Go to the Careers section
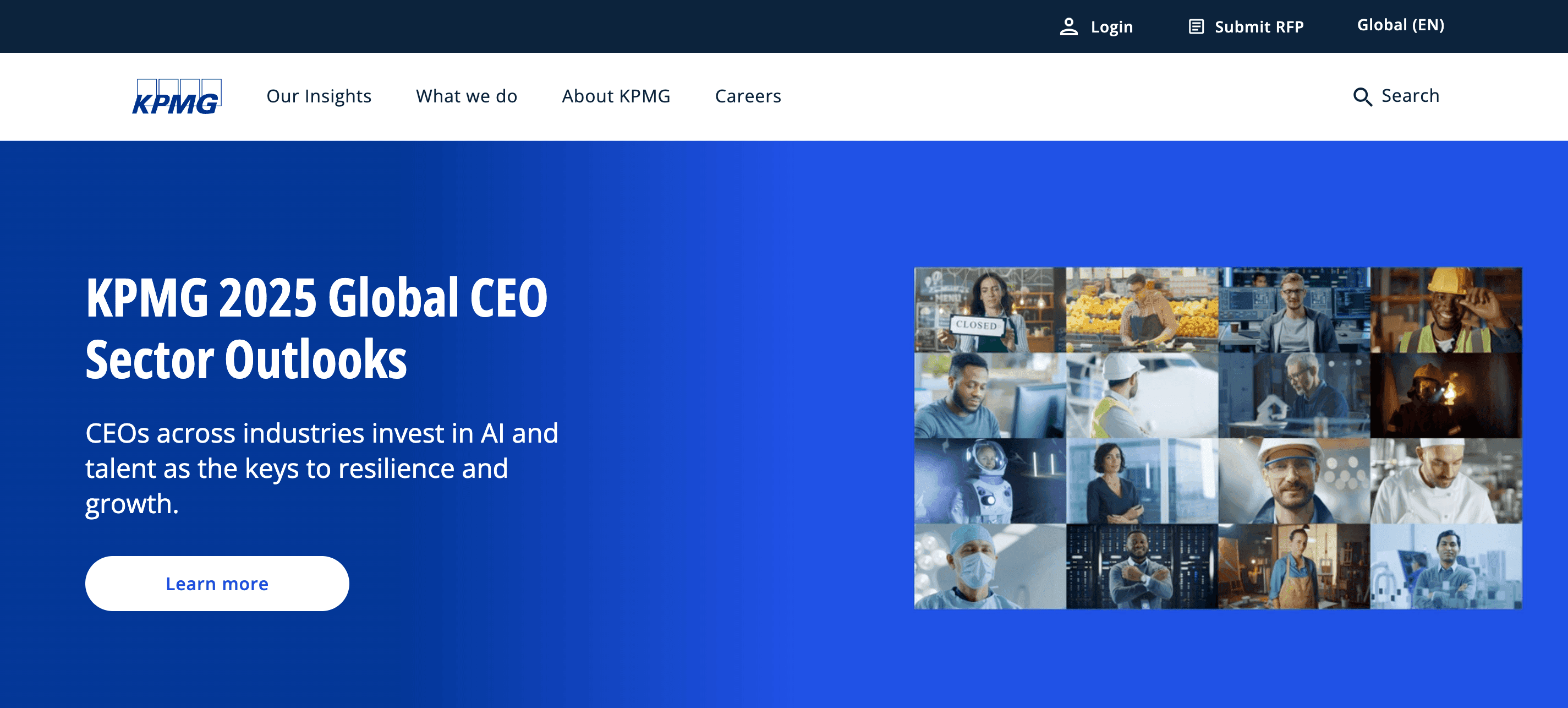Image resolution: width=1568 pixels, height=708 pixels. tap(748, 96)
